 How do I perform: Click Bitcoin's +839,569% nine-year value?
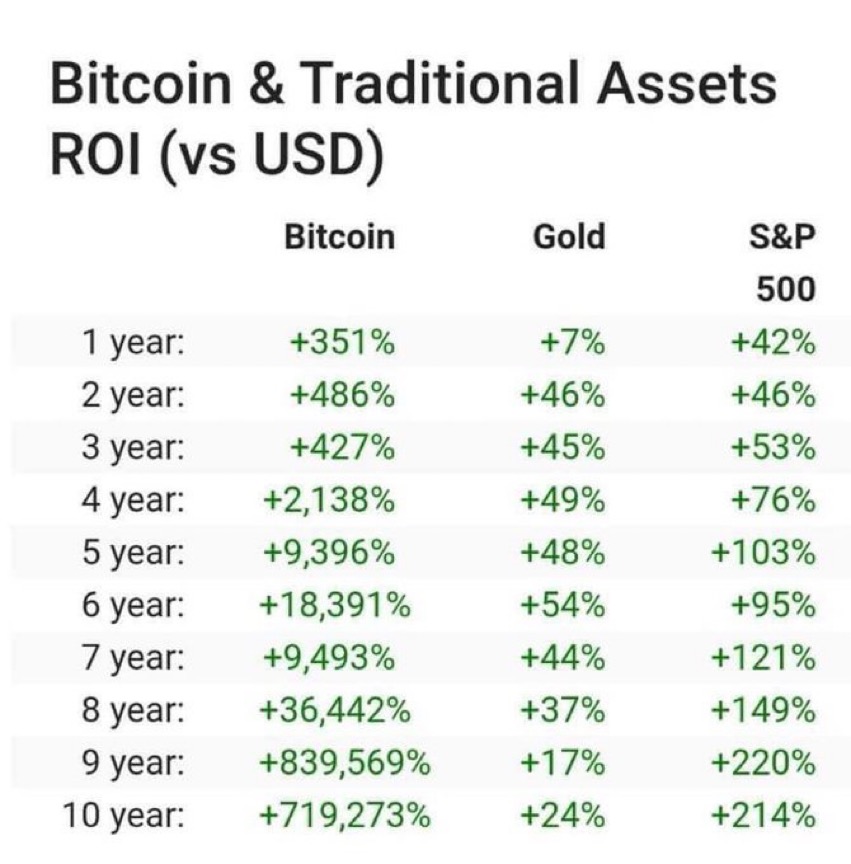(344, 763)
